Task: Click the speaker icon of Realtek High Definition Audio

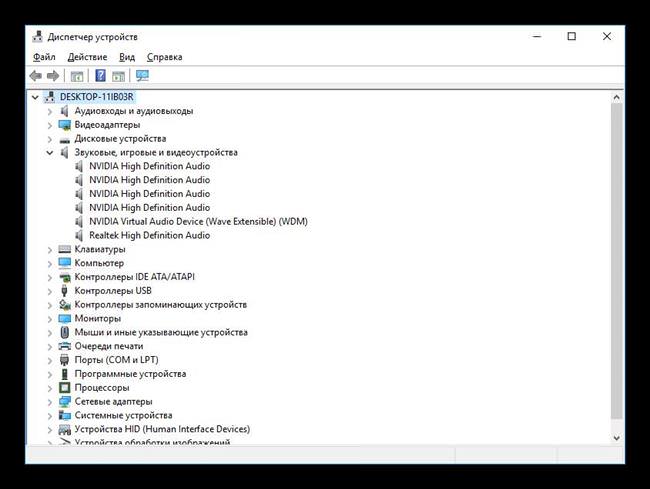Action: coord(79,235)
